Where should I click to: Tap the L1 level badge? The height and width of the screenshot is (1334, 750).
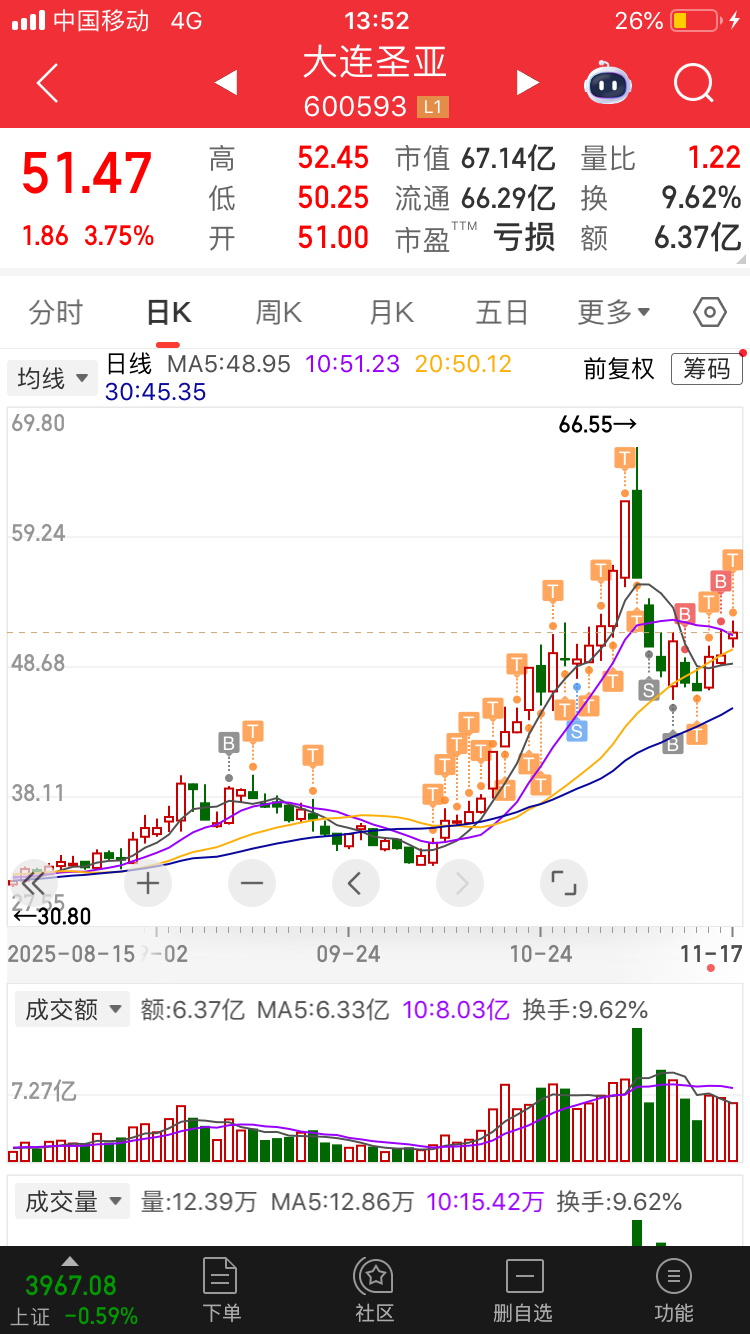pyautogui.click(x=432, y=107)
